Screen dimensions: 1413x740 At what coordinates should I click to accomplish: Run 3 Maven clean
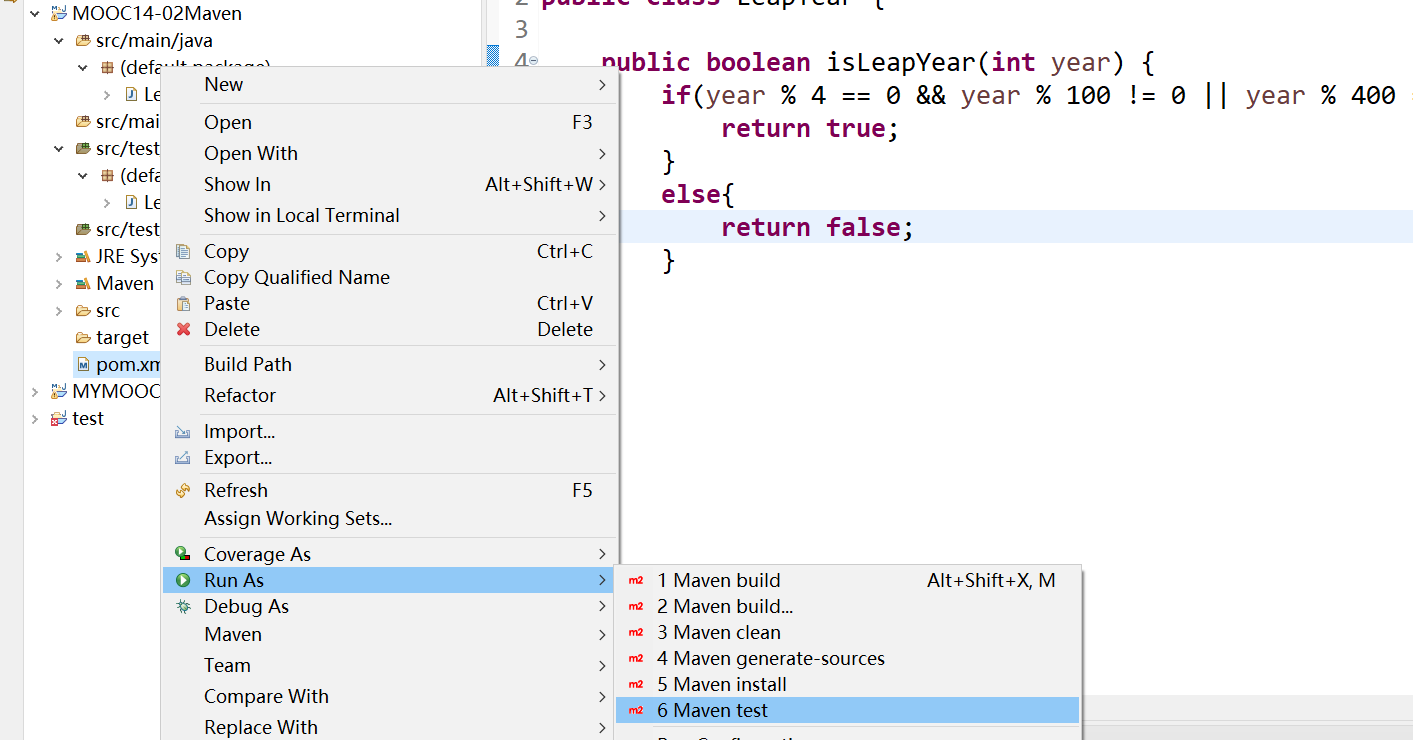click(848, 633)
